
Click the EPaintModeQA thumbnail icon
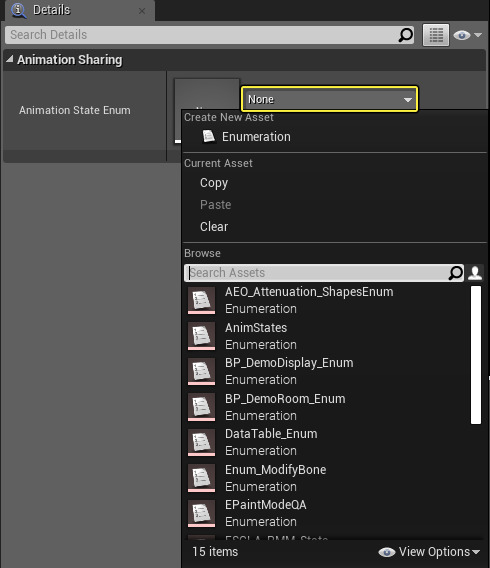pos(201,513)
